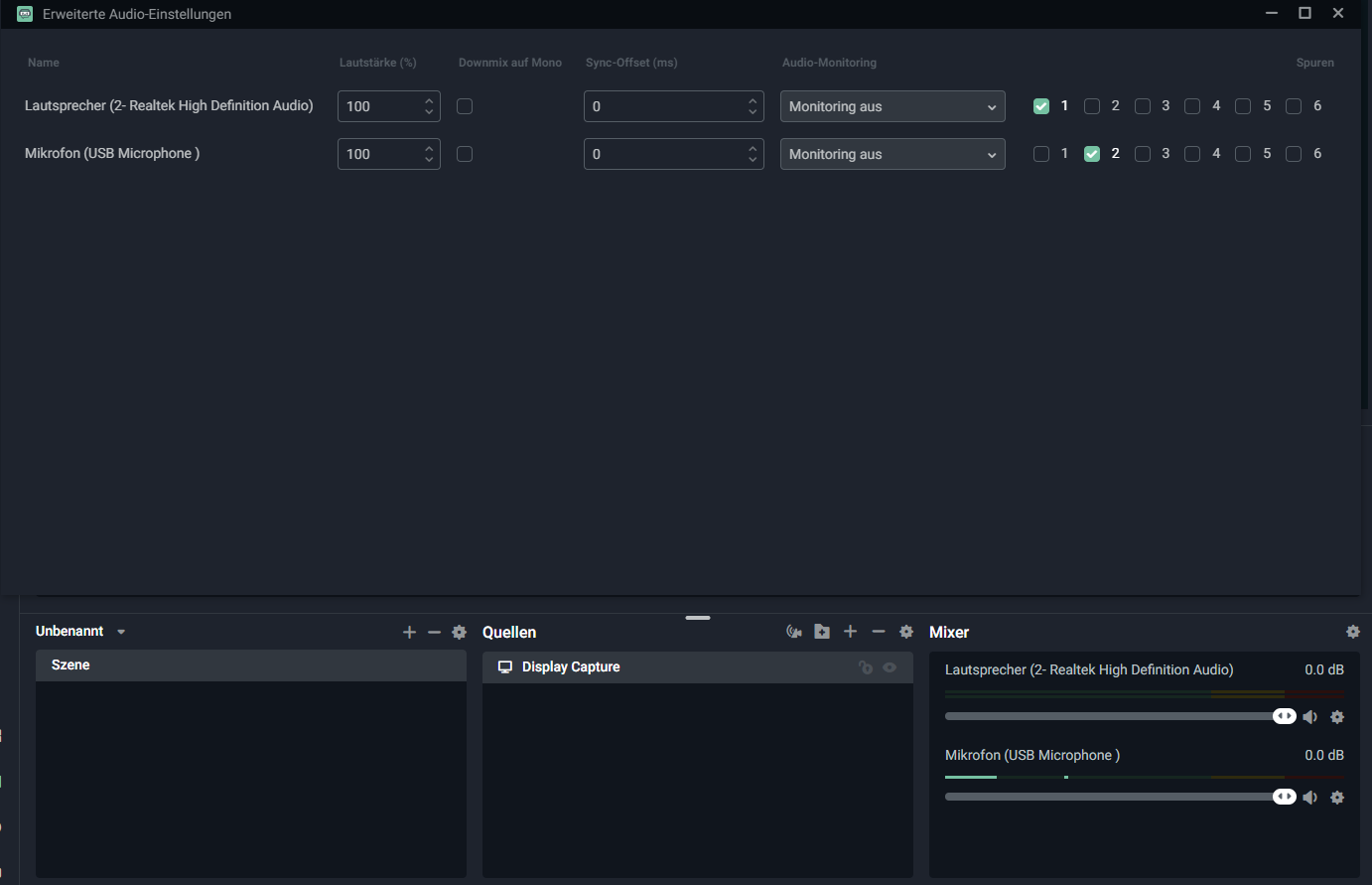Focus the Lautsprecher Sync-Offset field

(674, 106)
